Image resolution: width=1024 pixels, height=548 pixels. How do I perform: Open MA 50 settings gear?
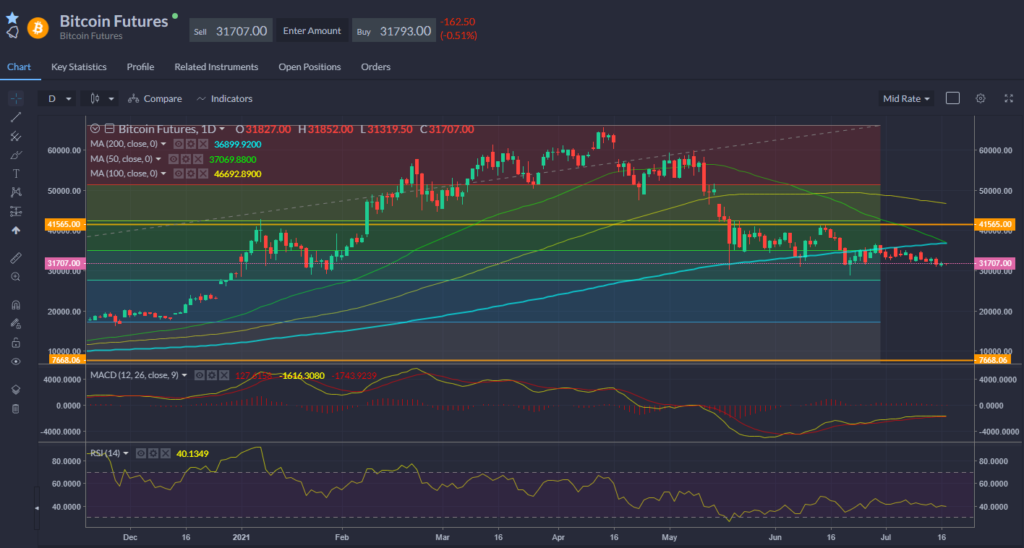185,159
